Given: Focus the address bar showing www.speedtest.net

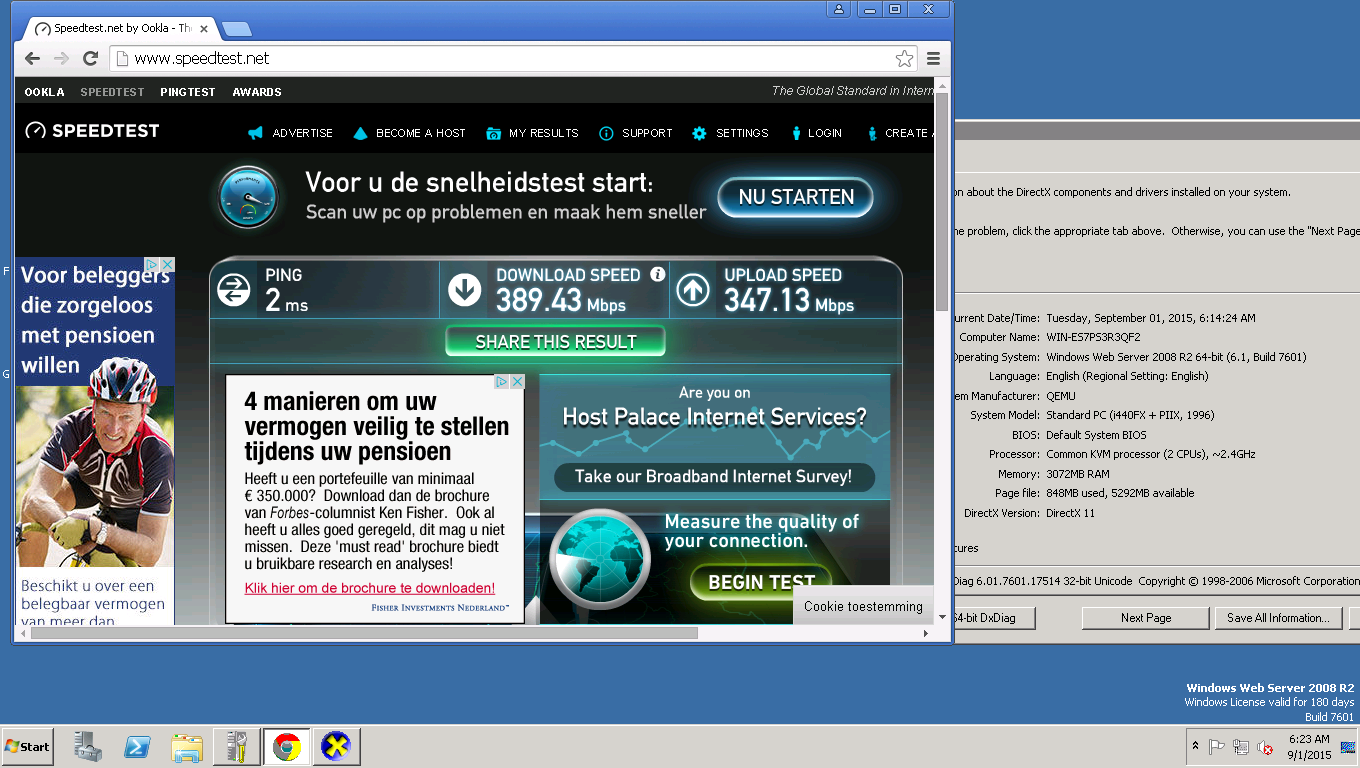Looking at the screenshot, I should point(513,59).
